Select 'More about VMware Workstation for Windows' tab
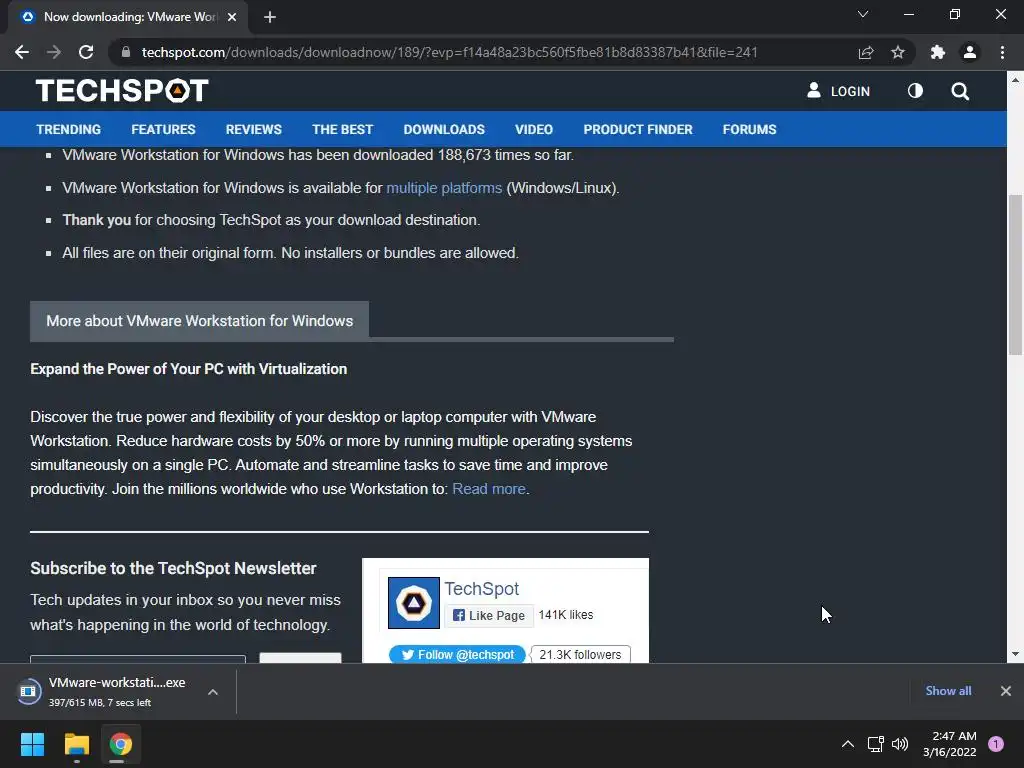Image resolution: width=1024 pixels, height=768 pixels. [x=199, y=321]
